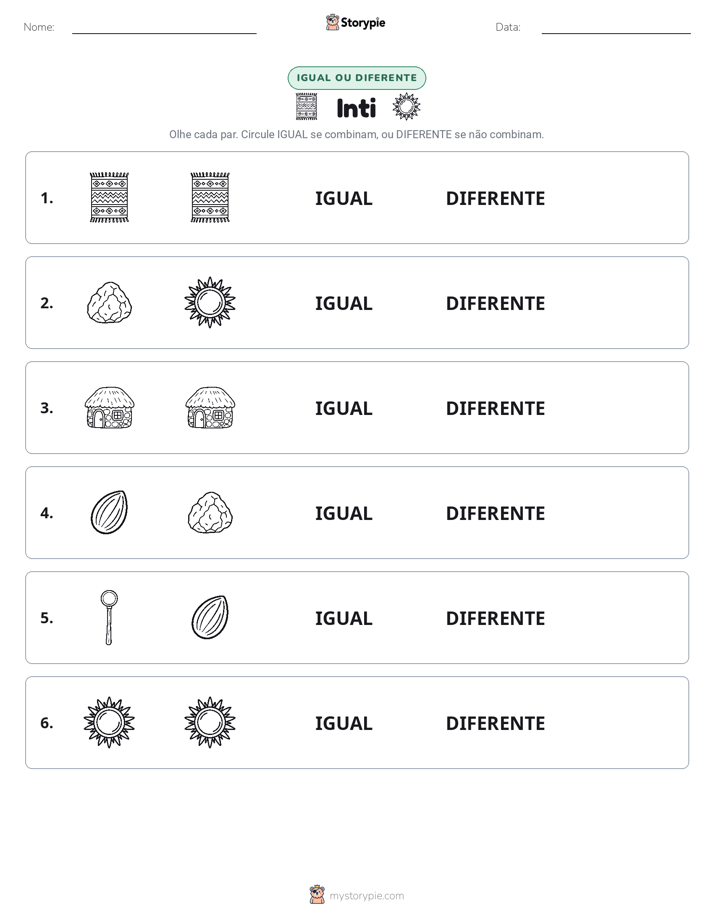Click the seed icon in row 4
Viewport: 714px width, 924px height.
(x=109, y=512)
